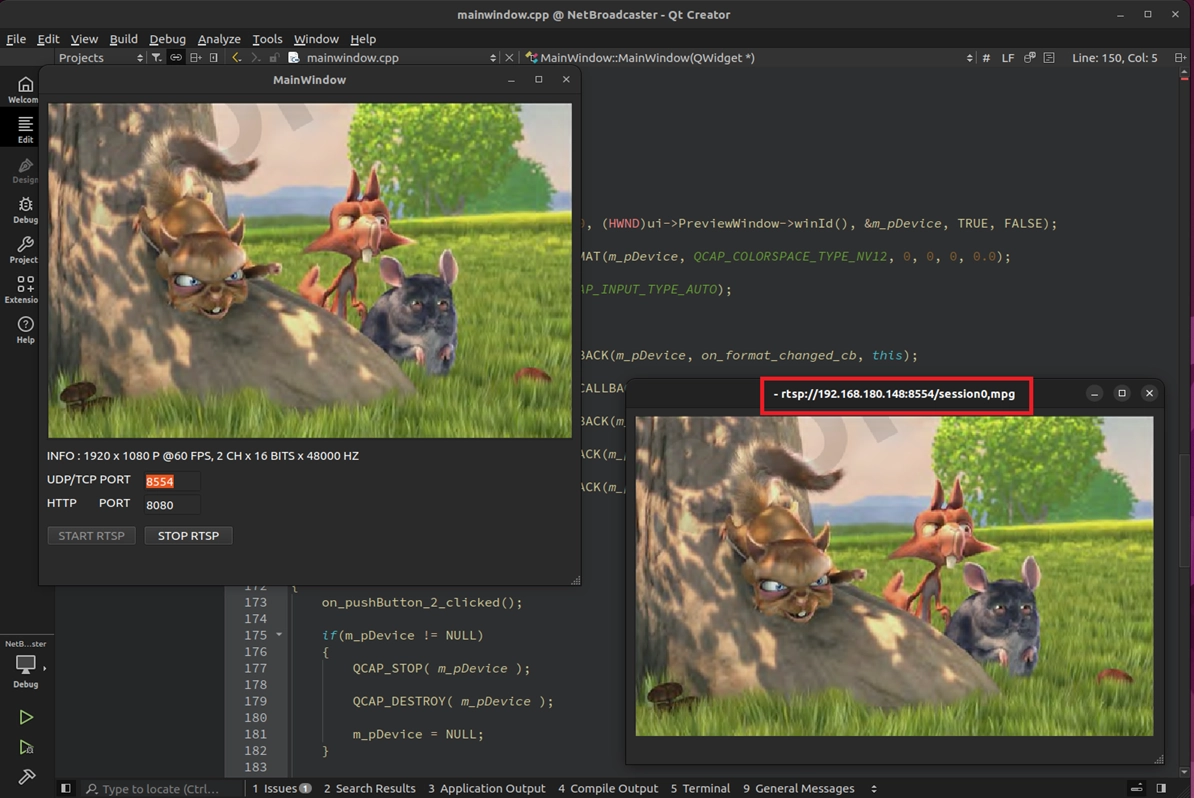Viewport: 1194px width, 798px height.
Task: Toggle the right sidebar visibility
Action: point(1161,789)
